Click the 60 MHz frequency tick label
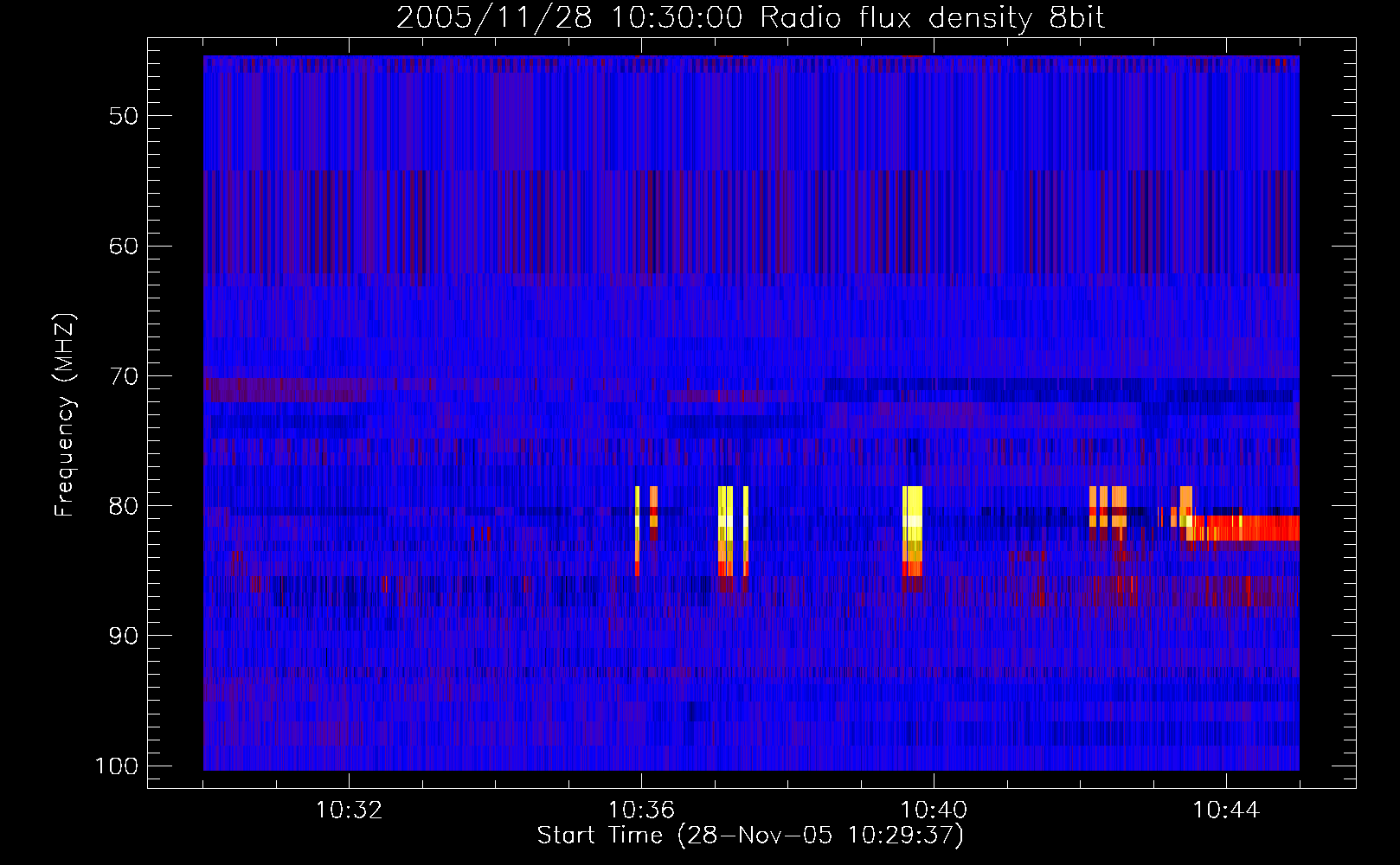Screen dimensions: 1400x865 tap(124, 246)
